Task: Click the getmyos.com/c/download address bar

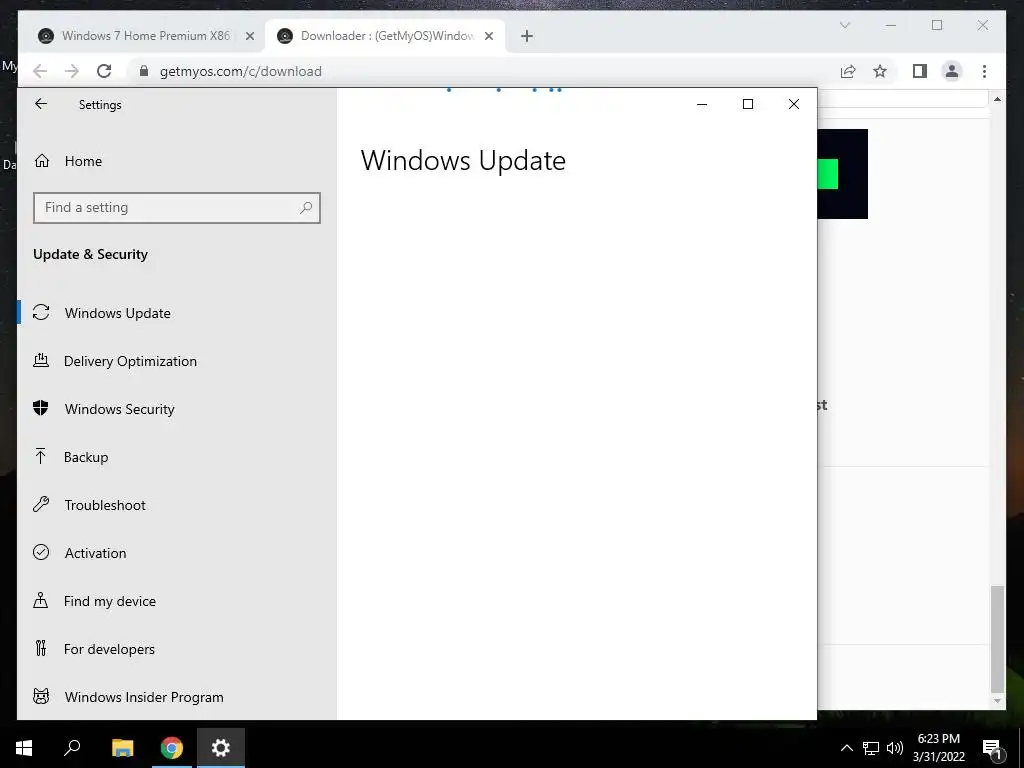Action: 240,71
